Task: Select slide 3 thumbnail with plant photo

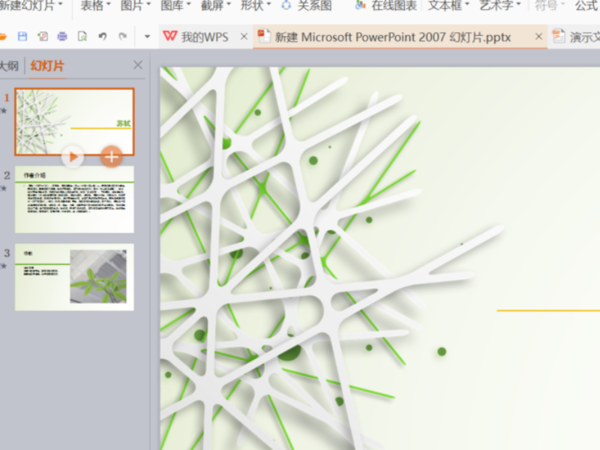Action: [74, 277]
